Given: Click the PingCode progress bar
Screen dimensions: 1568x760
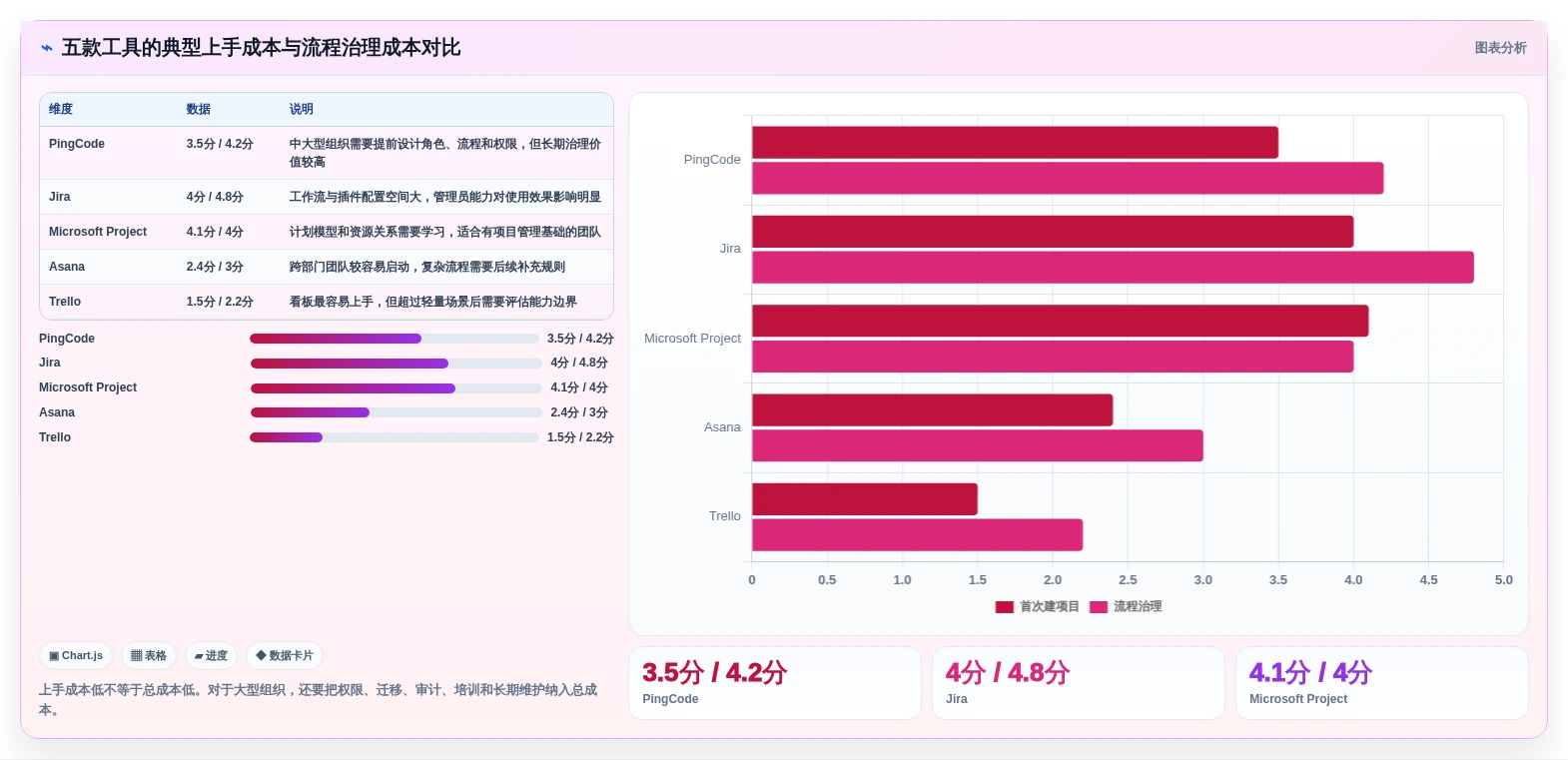Looking at the screenshot, I should point(394,339).
